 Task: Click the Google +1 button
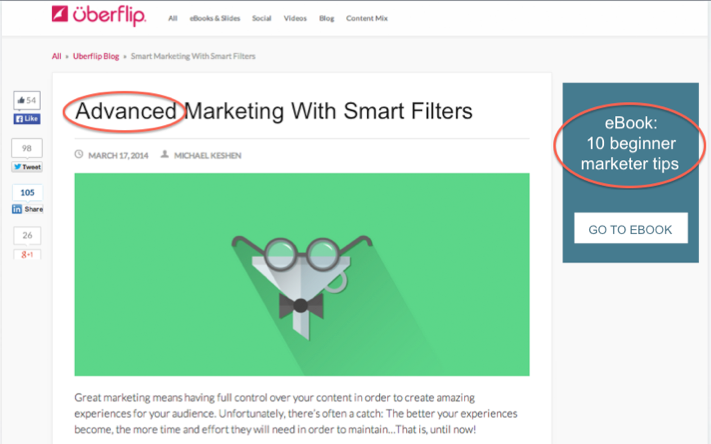pyautogui.click(x=27, y=254)
